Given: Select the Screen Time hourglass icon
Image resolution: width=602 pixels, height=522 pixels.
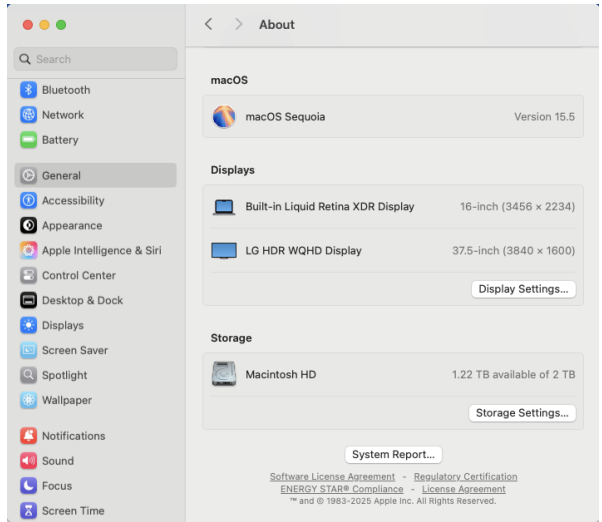Looking at the screenshot, I should (x=28, y=510).
